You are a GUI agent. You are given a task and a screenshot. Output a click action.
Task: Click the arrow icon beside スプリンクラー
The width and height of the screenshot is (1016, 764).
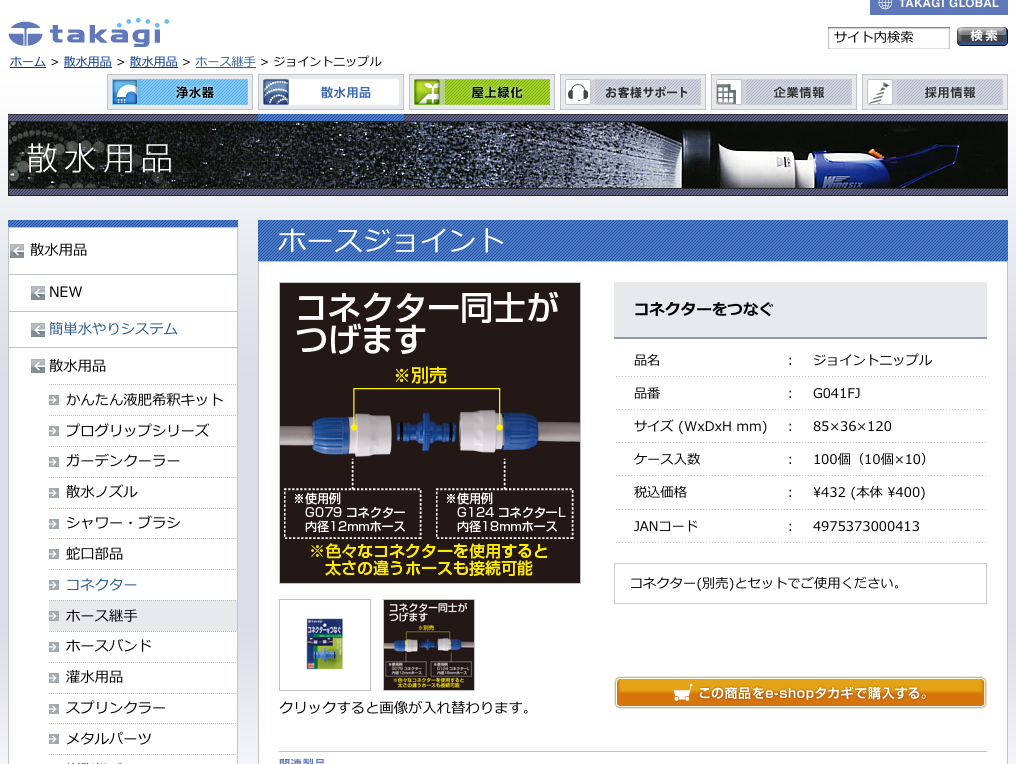tap(54, 708)
